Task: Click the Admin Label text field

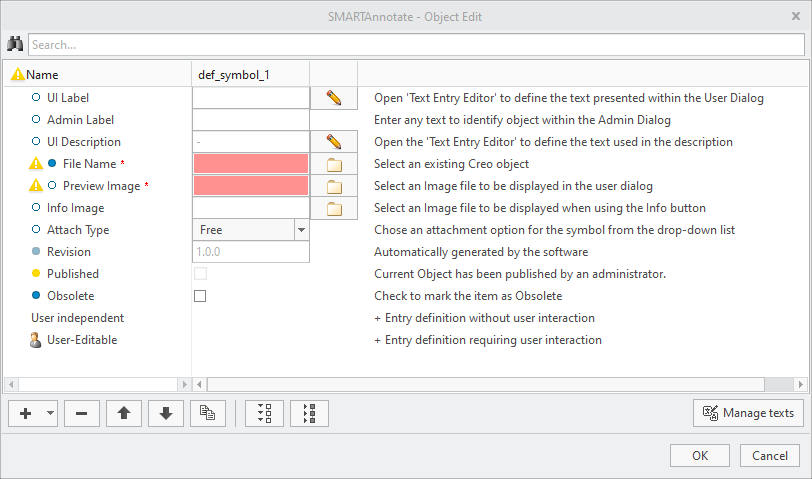Action: coord(251,120)
